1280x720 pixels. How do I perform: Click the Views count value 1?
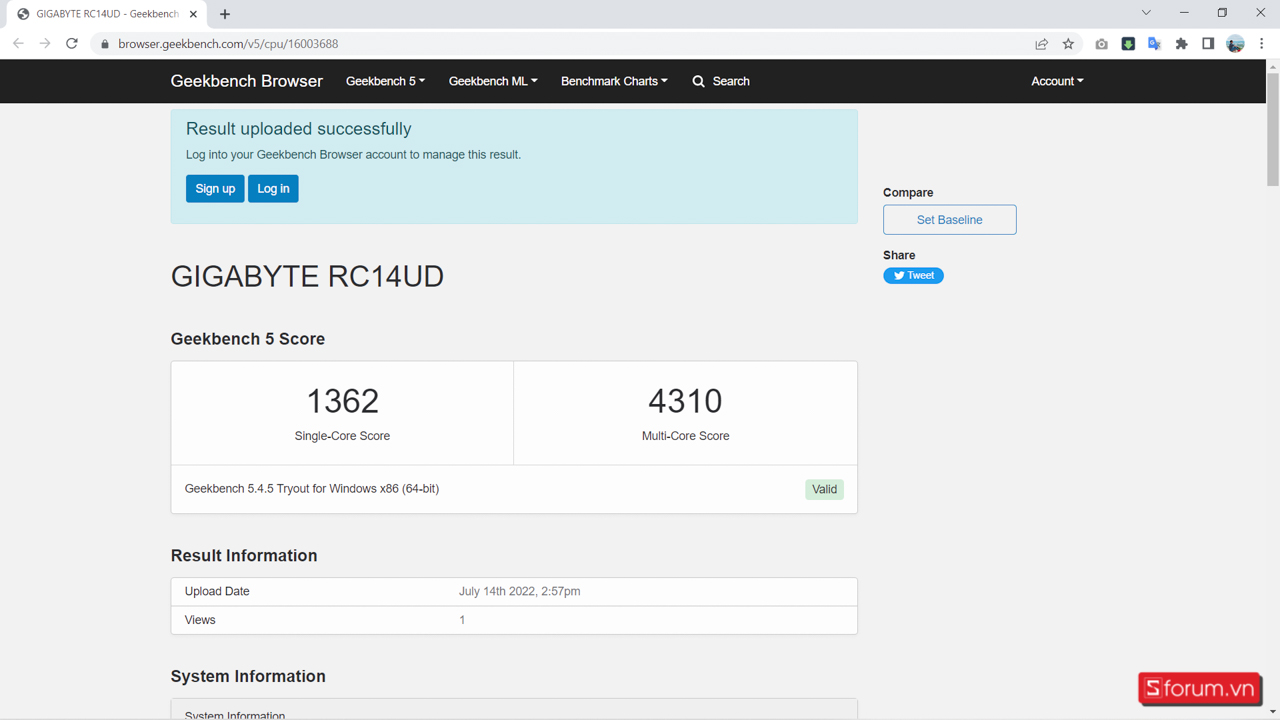coord(462,620)
